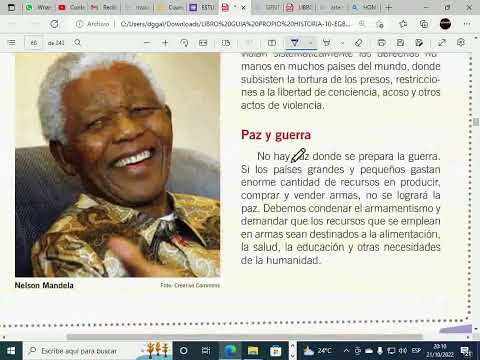Viewport: 480px width, 360px height.
Task: Click the taskbar search box
Action: [97, 351]
